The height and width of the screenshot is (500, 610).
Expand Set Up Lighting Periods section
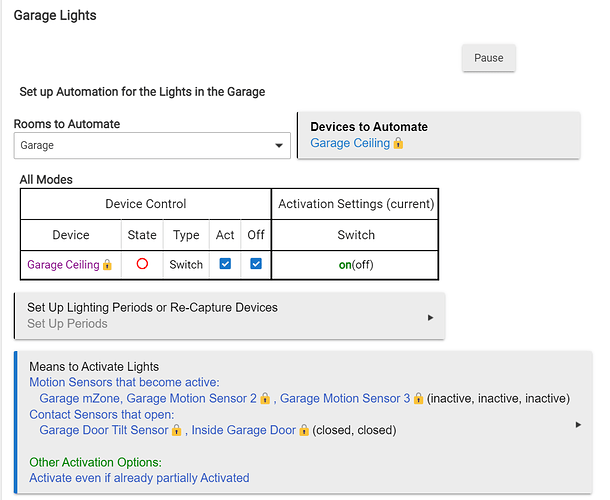[430, 316]
